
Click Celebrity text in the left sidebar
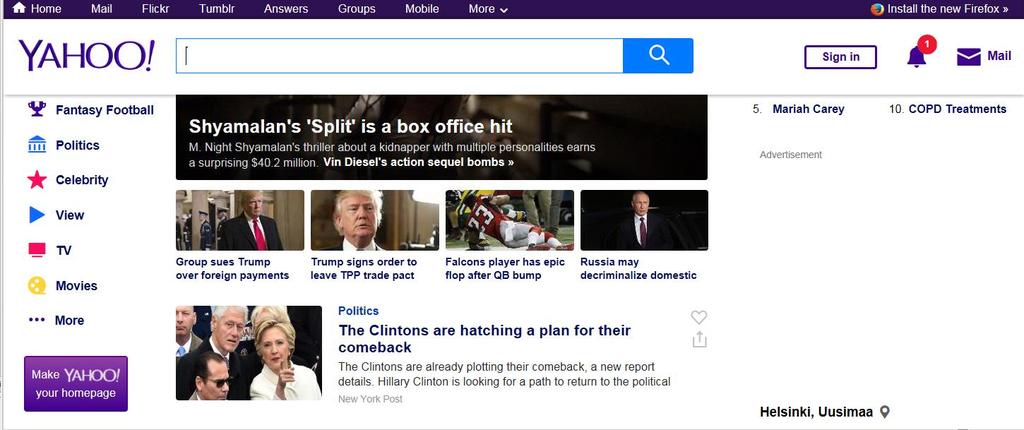point(82,180)
